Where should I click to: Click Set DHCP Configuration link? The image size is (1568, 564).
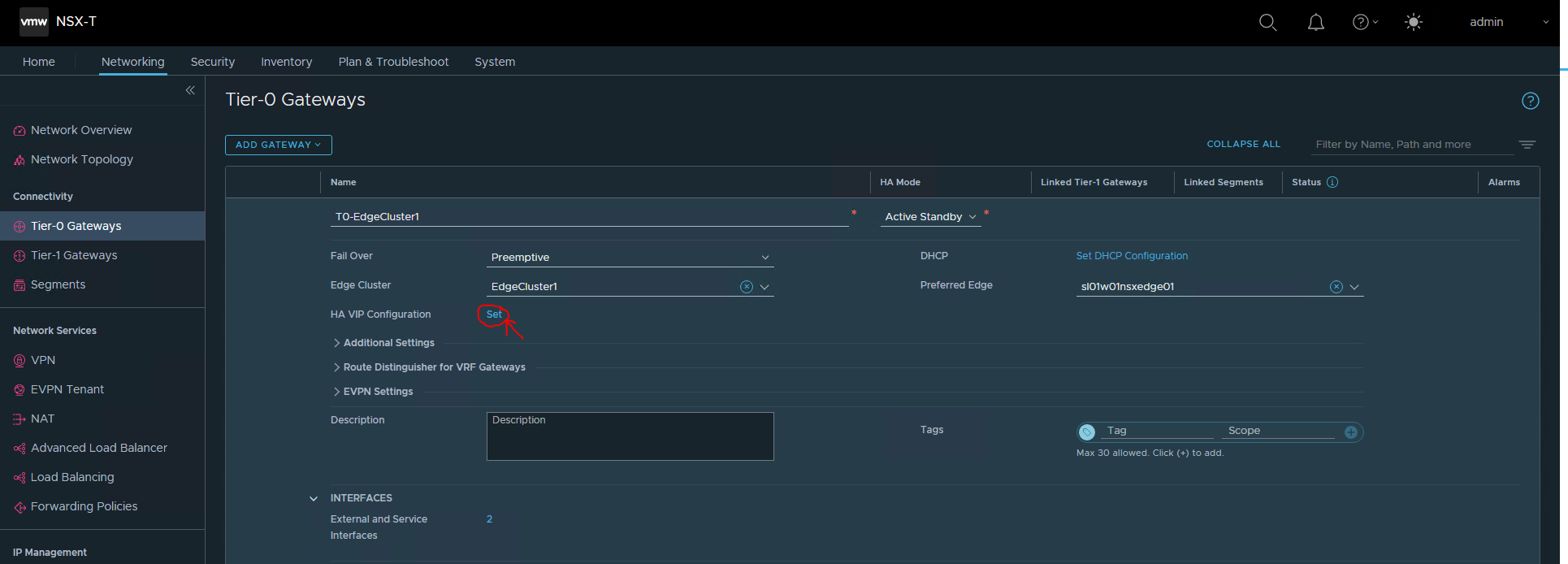(x=1132, y=256)
